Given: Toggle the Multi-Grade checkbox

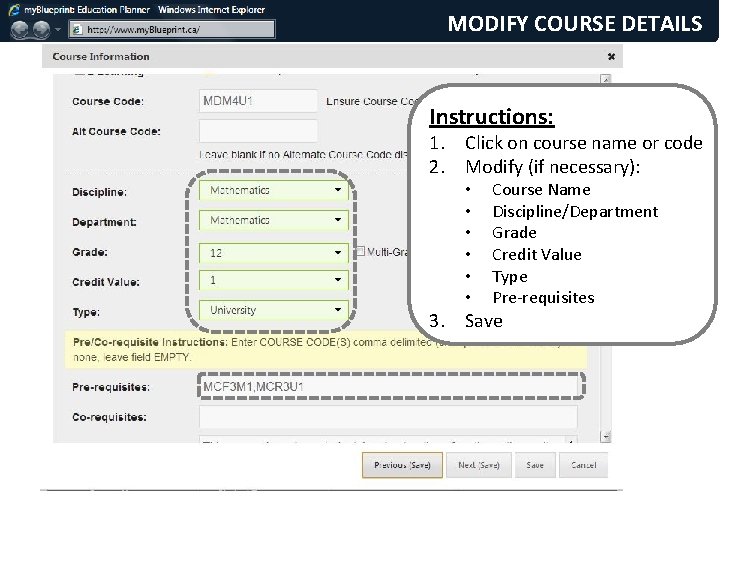Looking at the screenshot, I should (x=360, y=251).
